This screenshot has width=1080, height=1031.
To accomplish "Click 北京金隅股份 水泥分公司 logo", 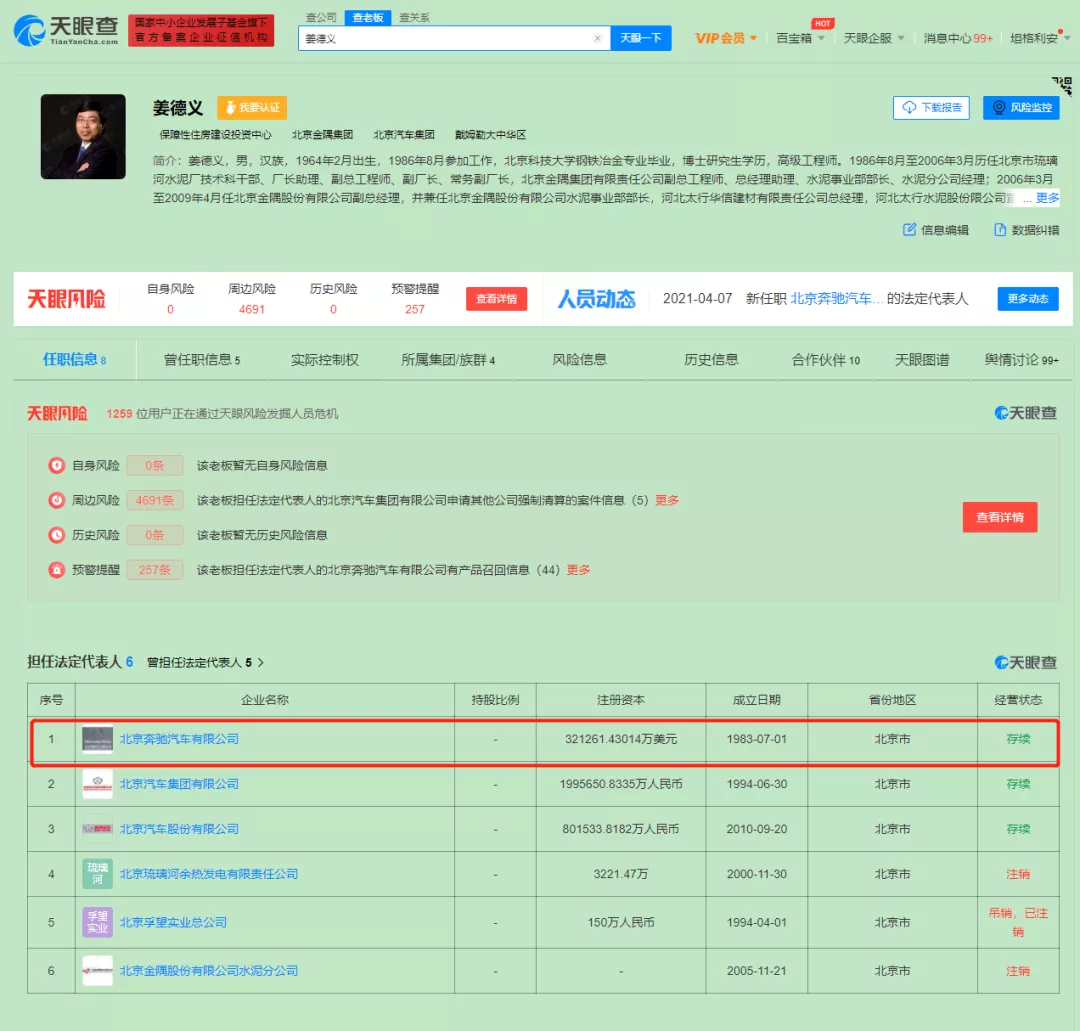I will pyautogui.click(x=97, y=970).
